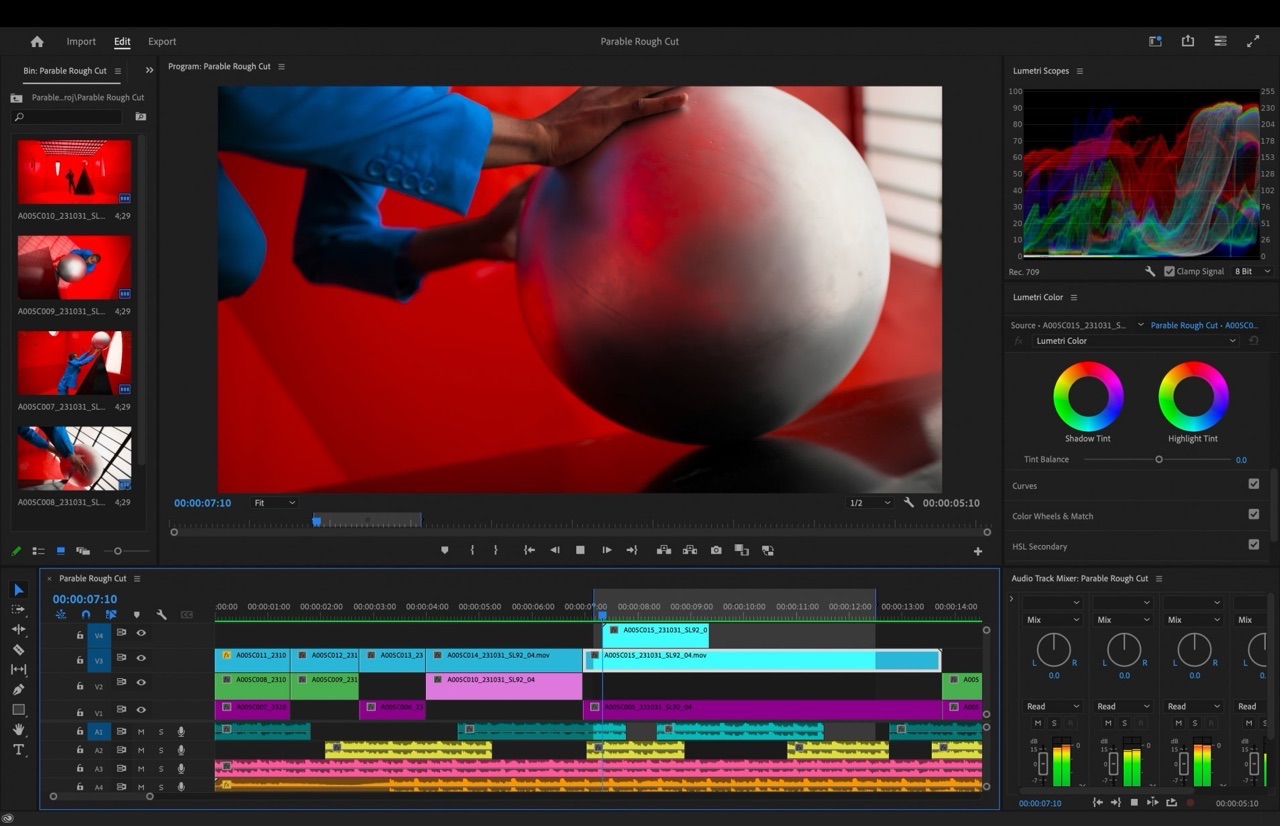
Task: Select the Razor tool in the tools panel
Action: click(x=18, y=650)
